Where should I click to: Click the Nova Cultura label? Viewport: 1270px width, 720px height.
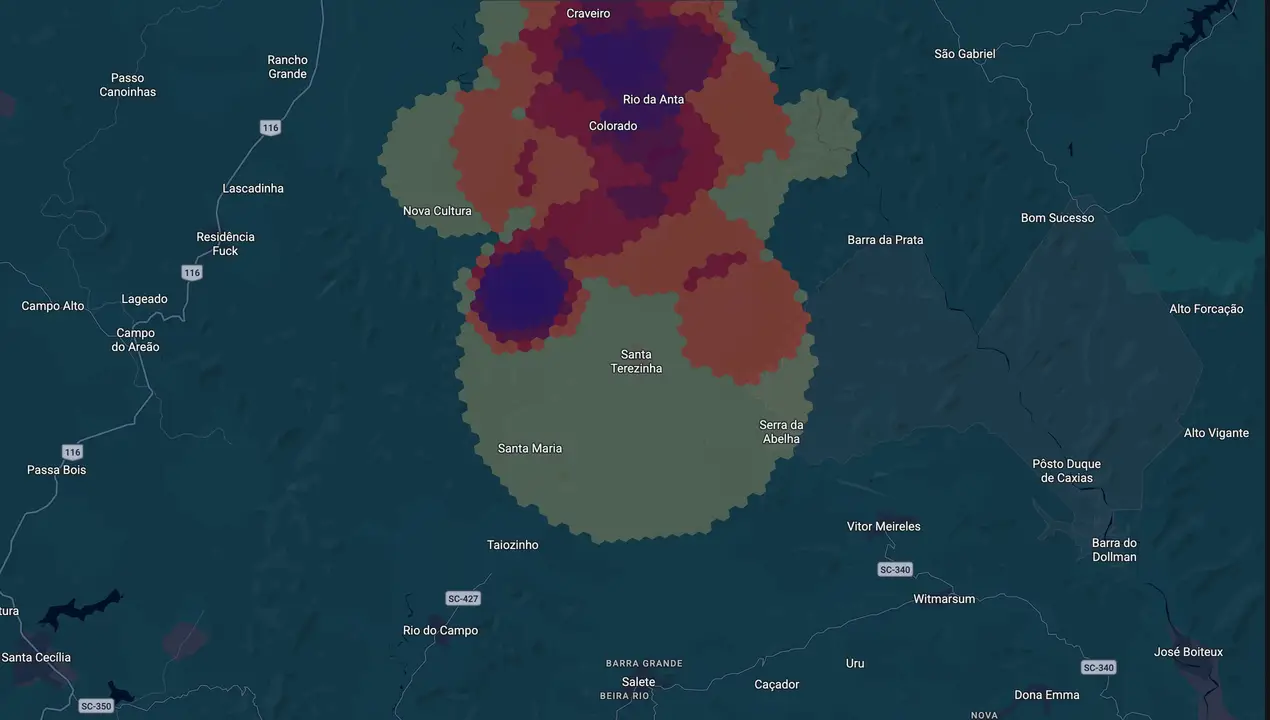[437, 211]
